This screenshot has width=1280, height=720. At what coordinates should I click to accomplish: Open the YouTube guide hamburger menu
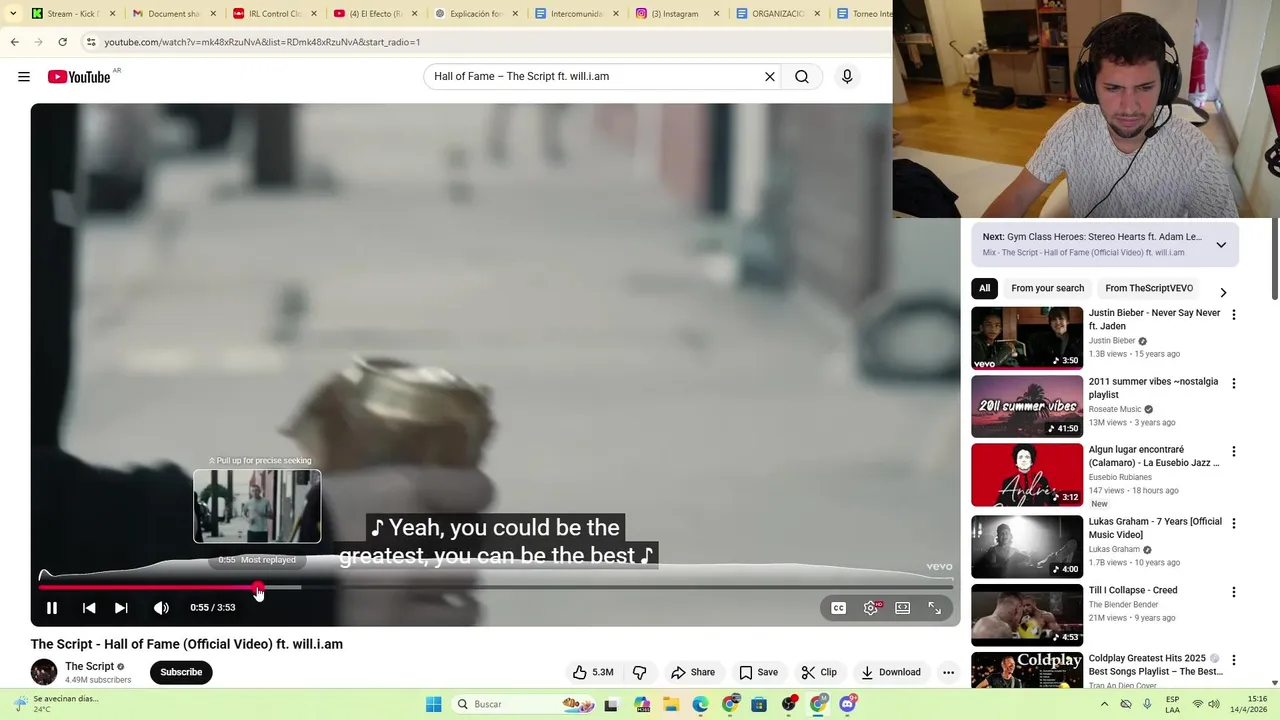24,77
